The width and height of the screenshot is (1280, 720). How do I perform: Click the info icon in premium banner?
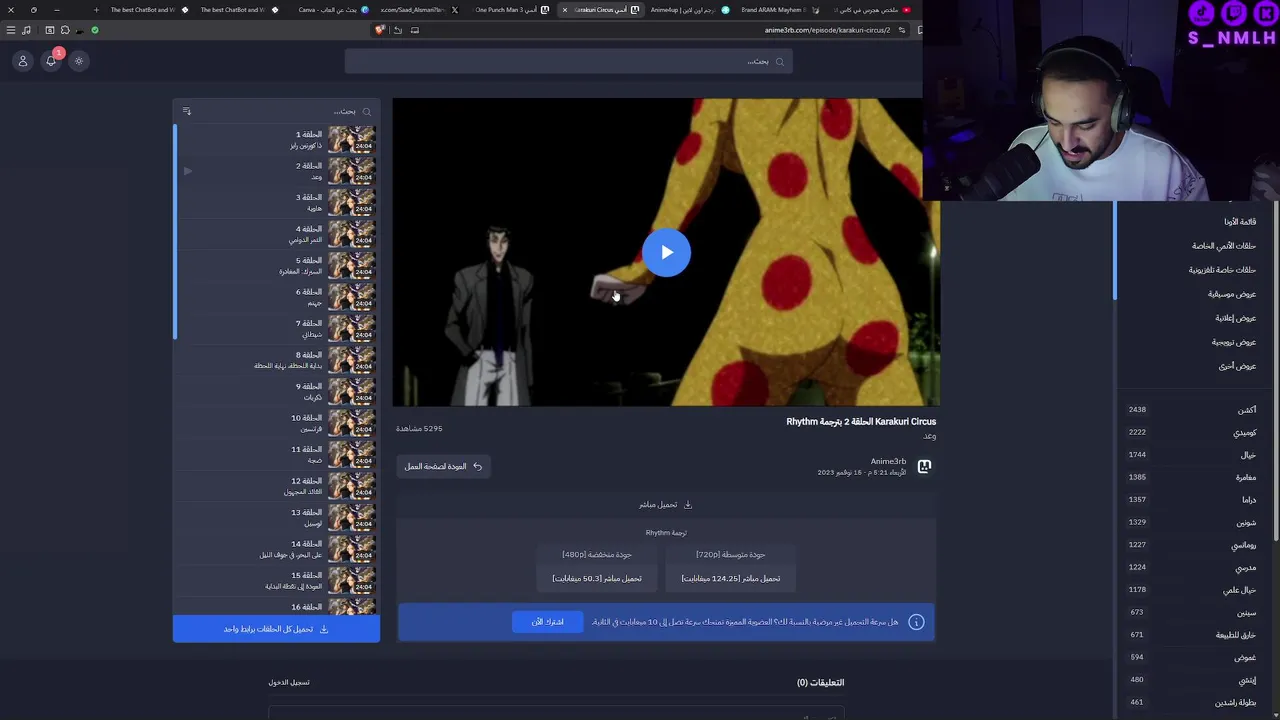pyautogui.click(x=916, y=622)
